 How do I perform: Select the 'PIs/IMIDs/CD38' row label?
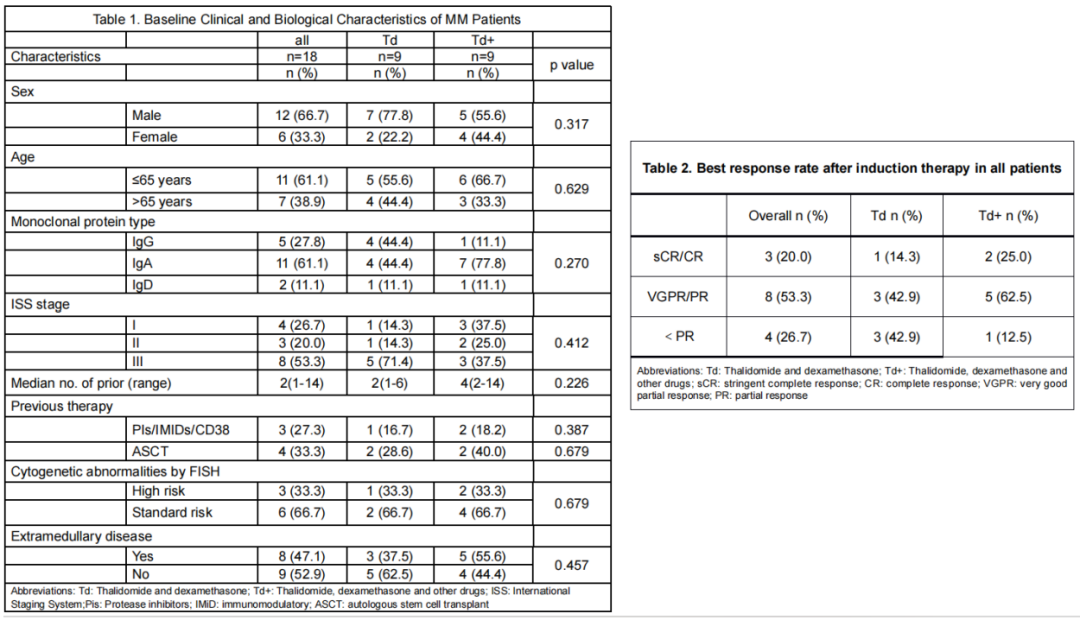(x=180, y=430)
